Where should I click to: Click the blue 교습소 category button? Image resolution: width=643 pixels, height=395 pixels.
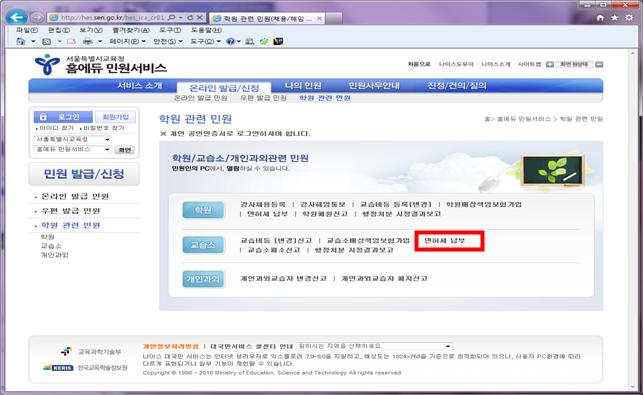tap(203, 245)
